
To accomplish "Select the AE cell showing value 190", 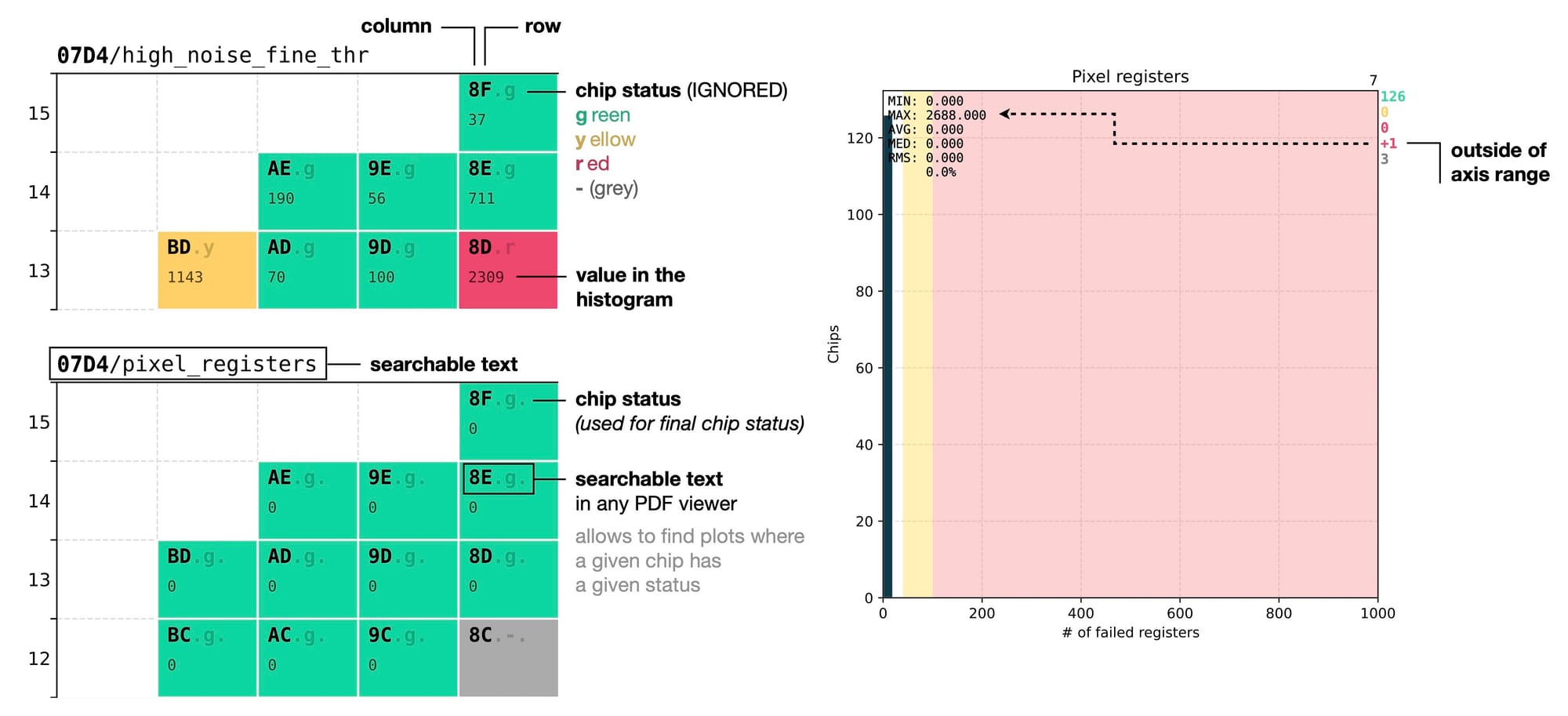I will (x=307, y=191).
